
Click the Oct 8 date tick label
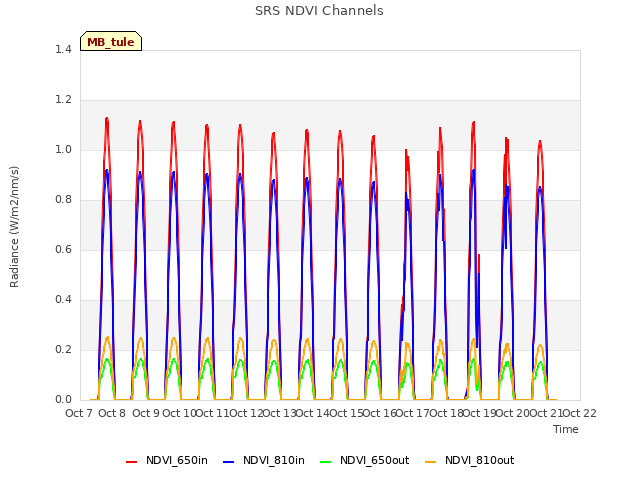click(x=112, y=413)
